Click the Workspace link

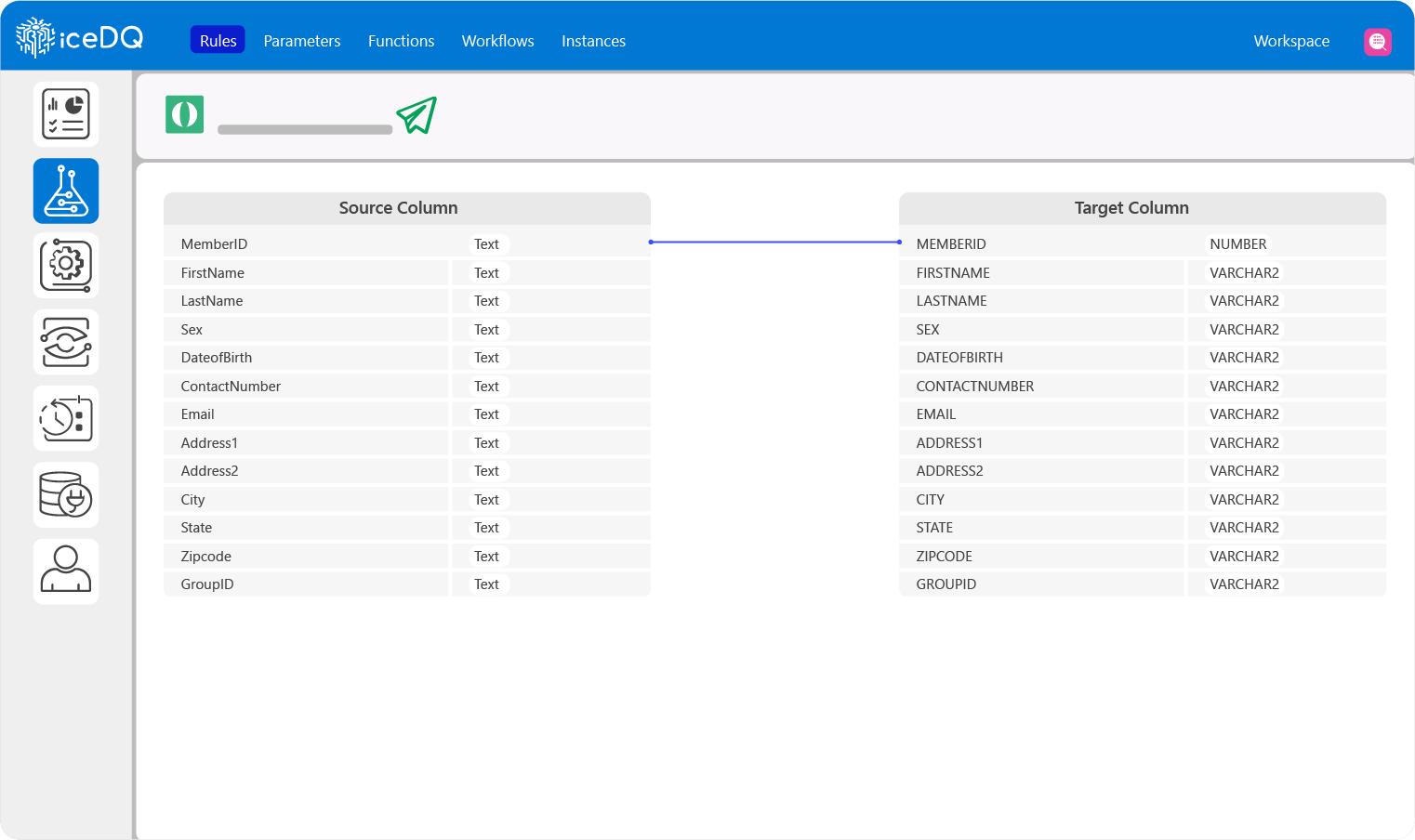(x=1290, y=41)
